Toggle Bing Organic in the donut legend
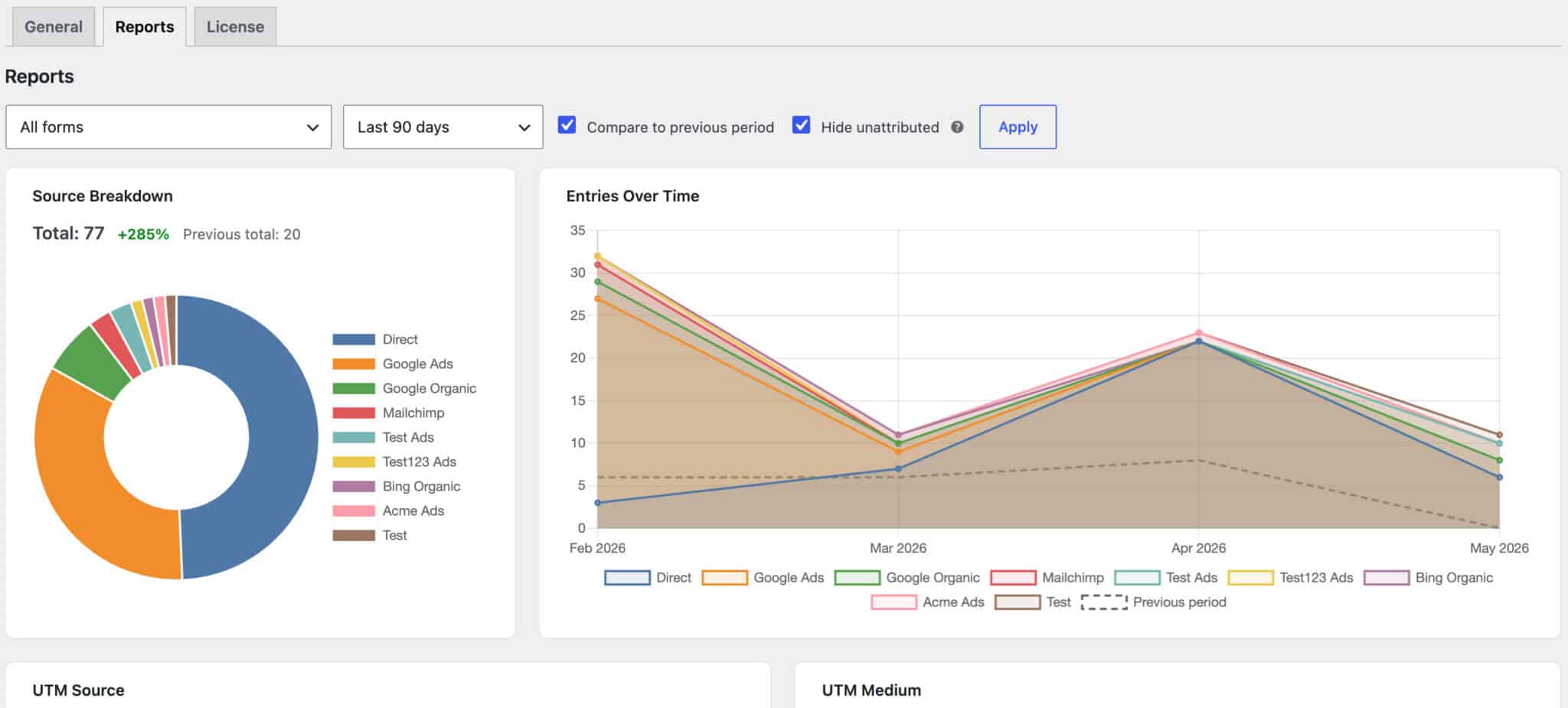Viewport: 1568px width, 708px height. pos(397,486)
